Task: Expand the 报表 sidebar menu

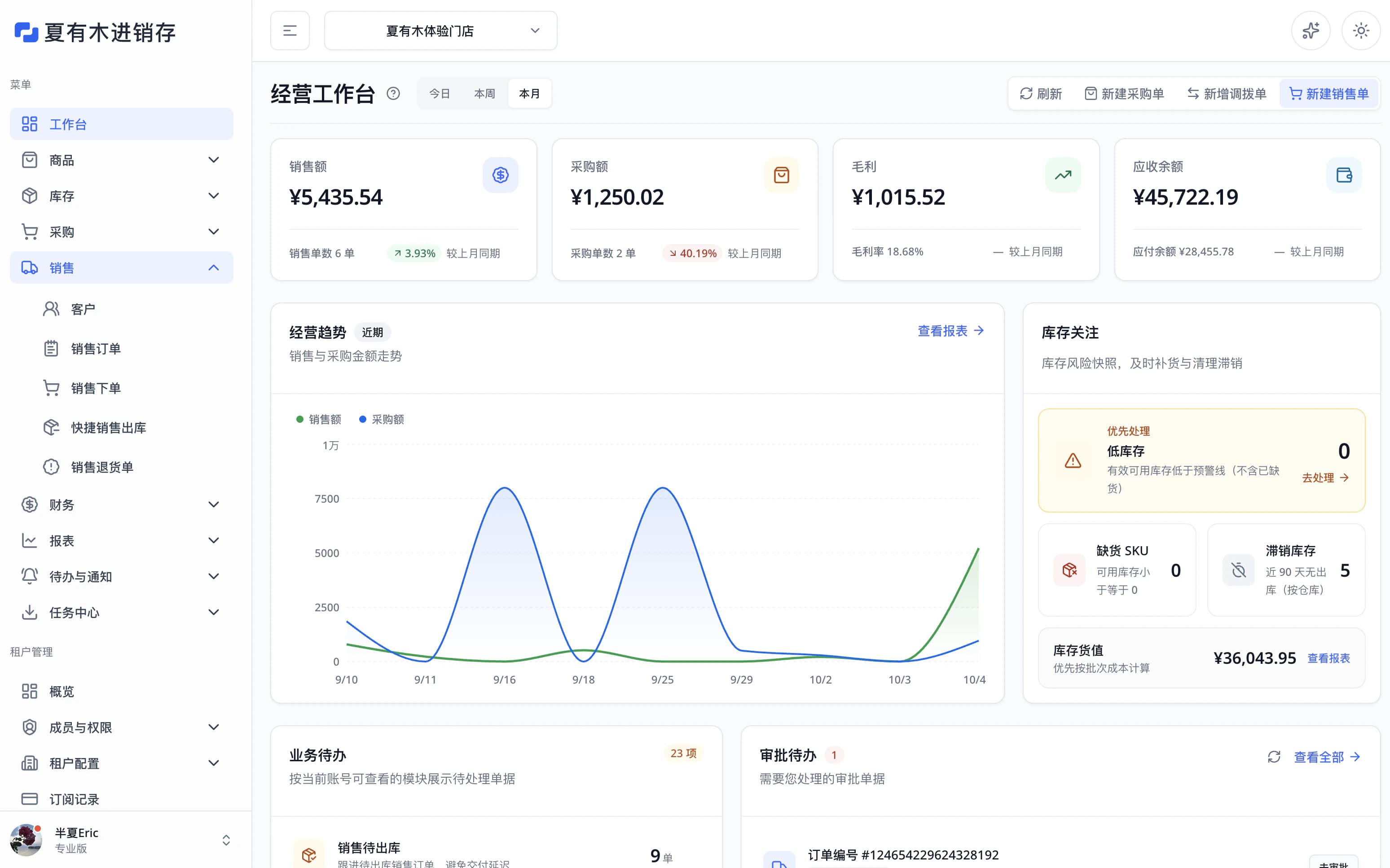Action: [122, 541]
